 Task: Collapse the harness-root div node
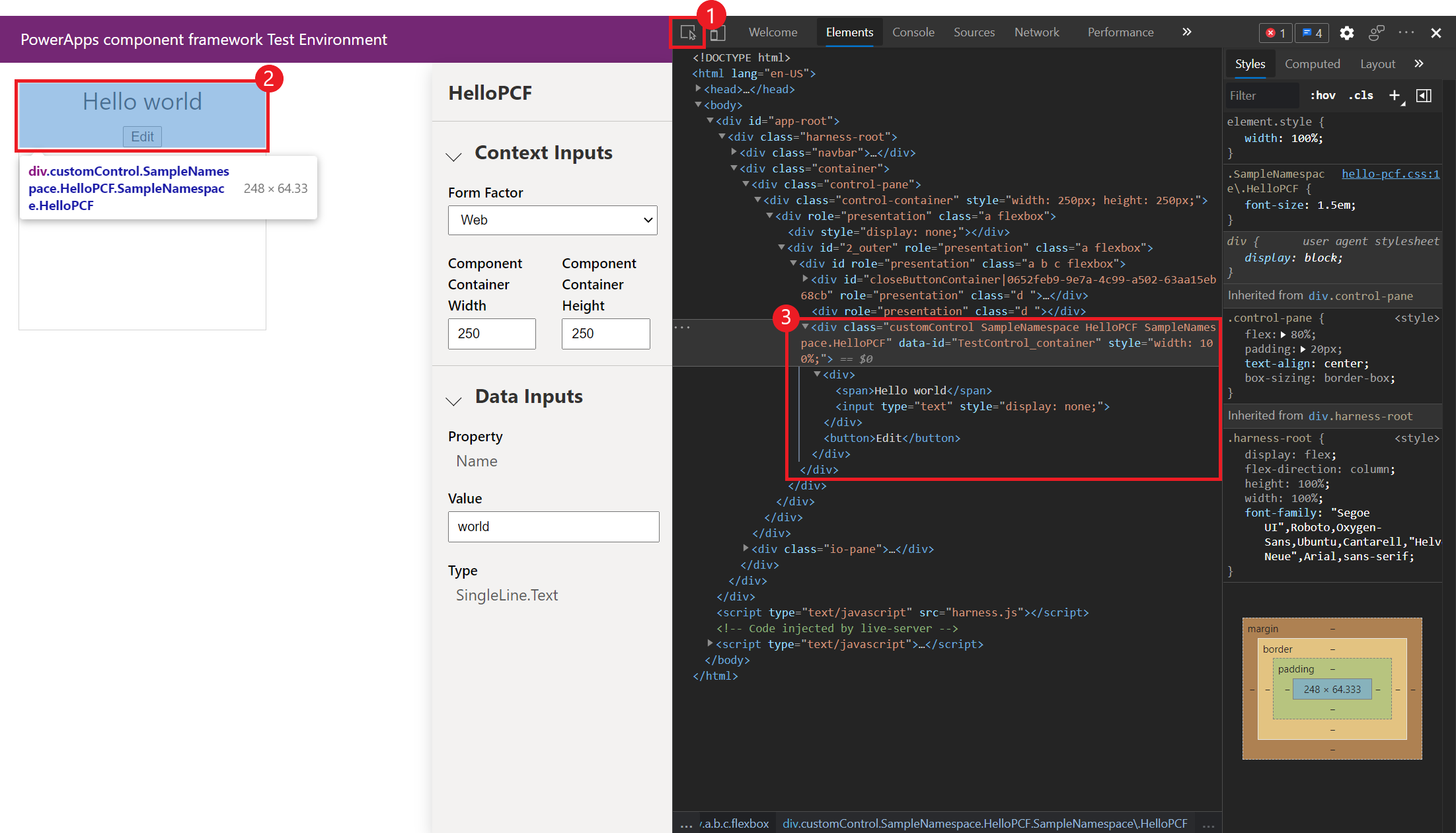pyautogui.click(x=722, y=136)
